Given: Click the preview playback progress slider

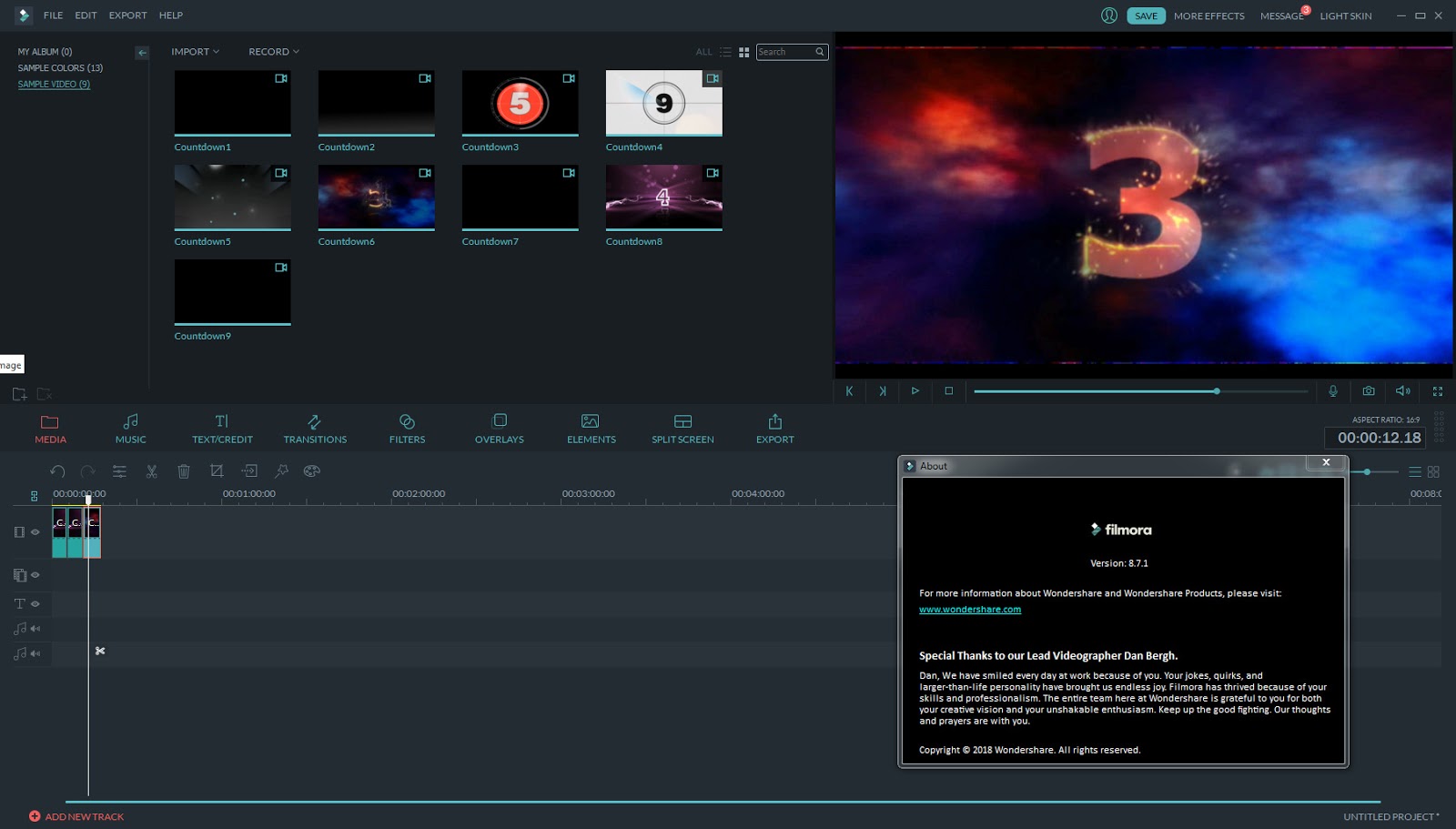Looking at the screenshot, I should (1140, 391).
